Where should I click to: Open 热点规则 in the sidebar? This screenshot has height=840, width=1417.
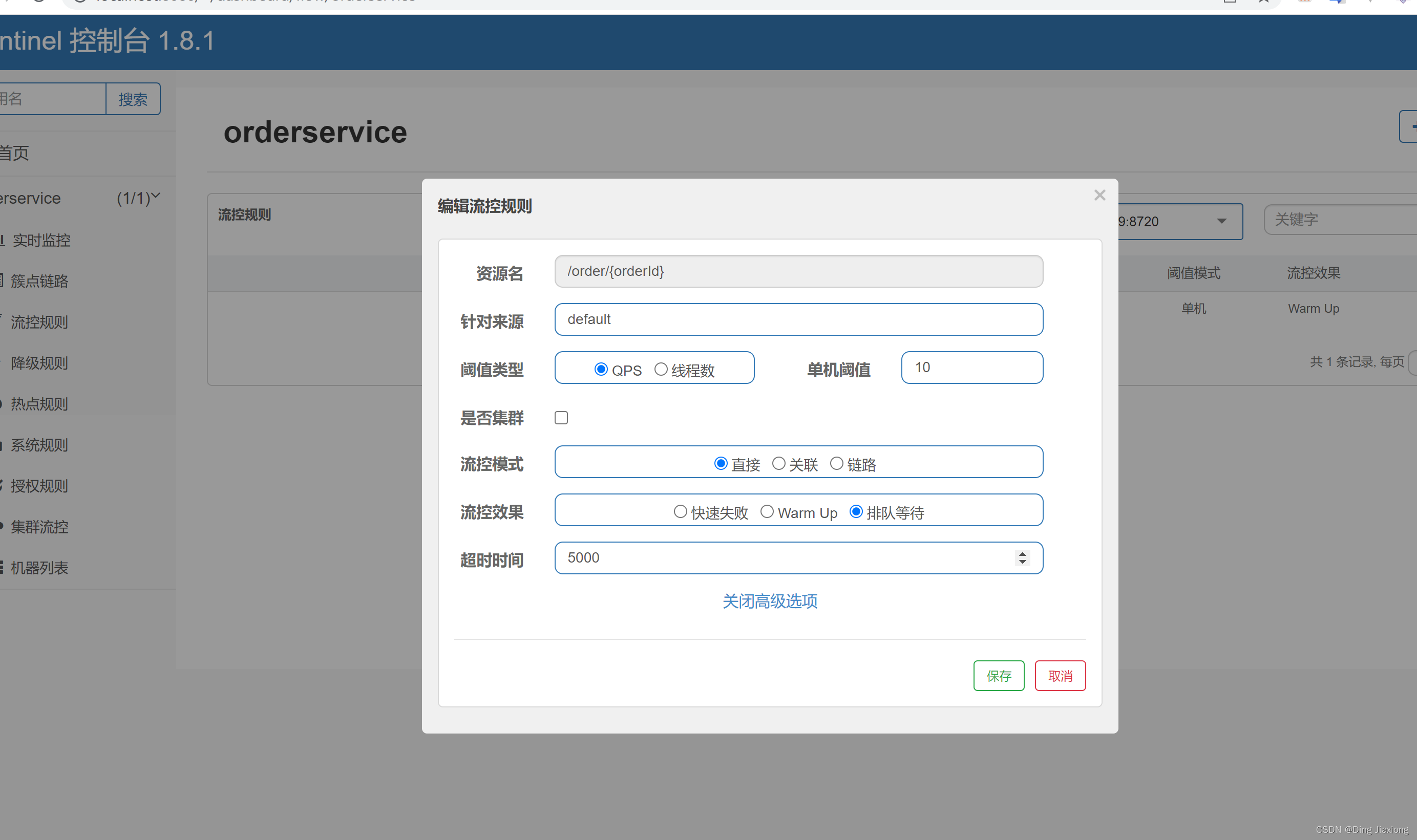[x=88, y=403]
